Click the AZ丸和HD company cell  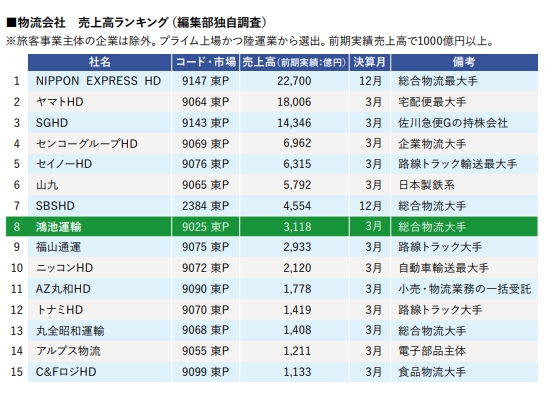tap(100, 289)
